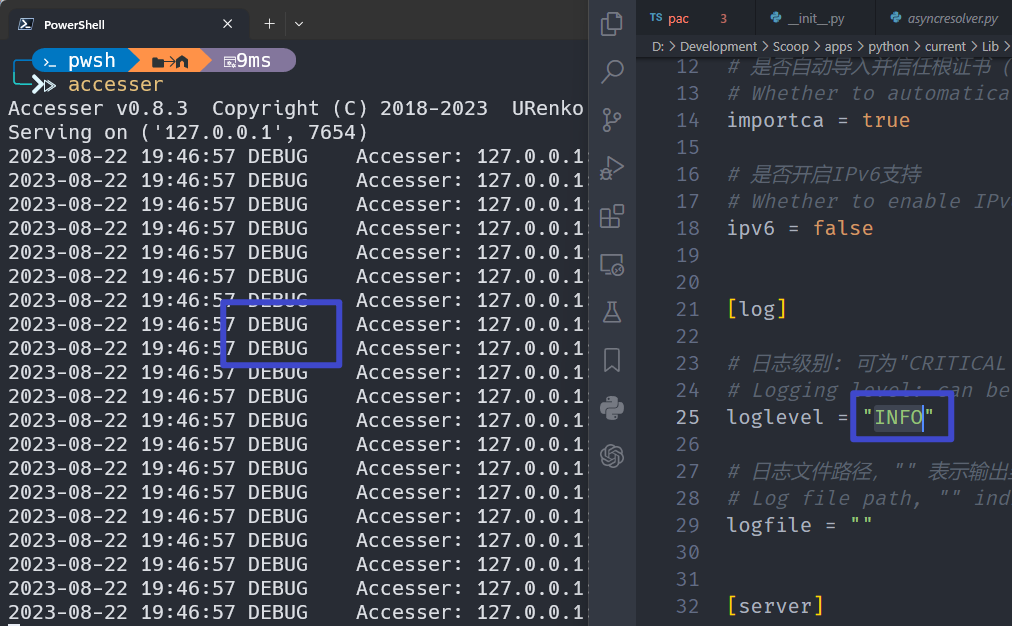Select the Python extension icon
This screenshot has width=1012, height=626.
pyautogui.click(x=611, y=407)
